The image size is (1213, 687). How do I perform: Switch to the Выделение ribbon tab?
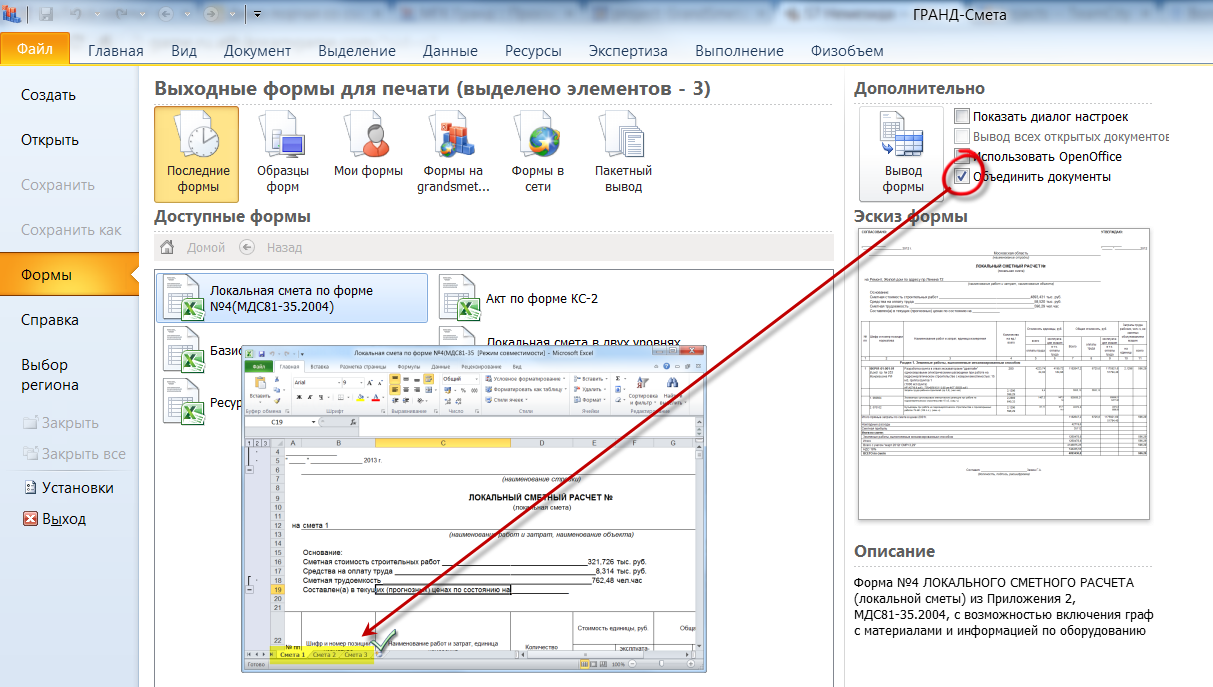[x=357, y=51]
